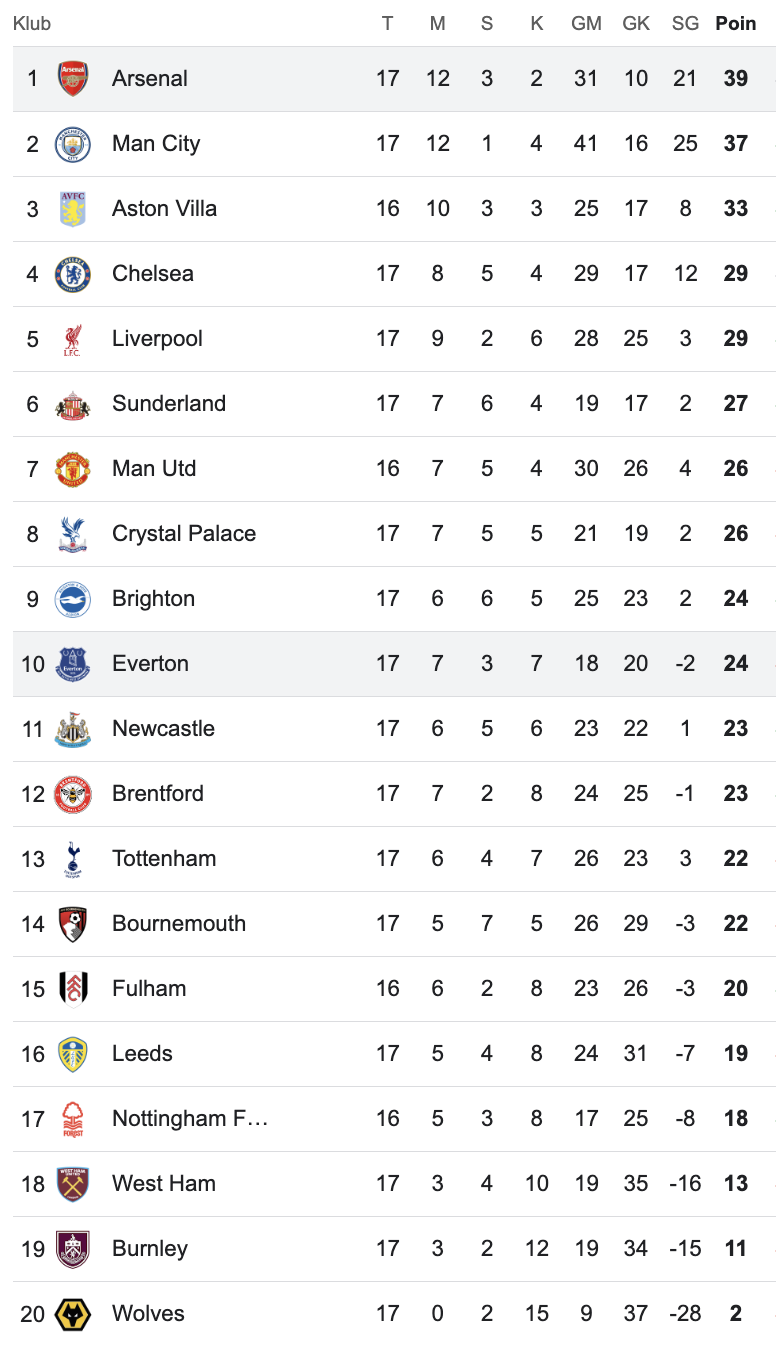The height and width of the screenshot is (1348, 776).
Task: Click the Wolves club logo
Action: (73, 1314)
